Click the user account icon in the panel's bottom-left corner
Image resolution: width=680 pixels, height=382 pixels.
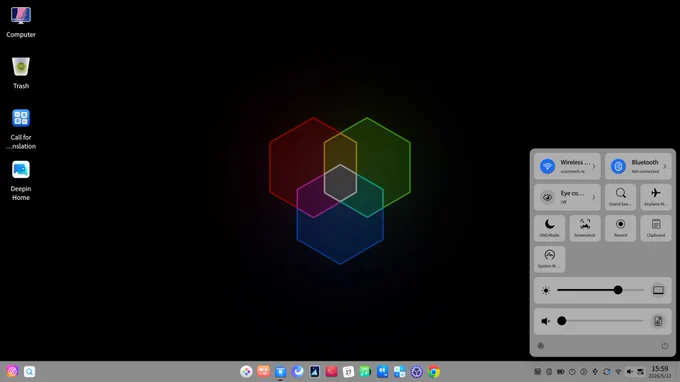[540, 346]
